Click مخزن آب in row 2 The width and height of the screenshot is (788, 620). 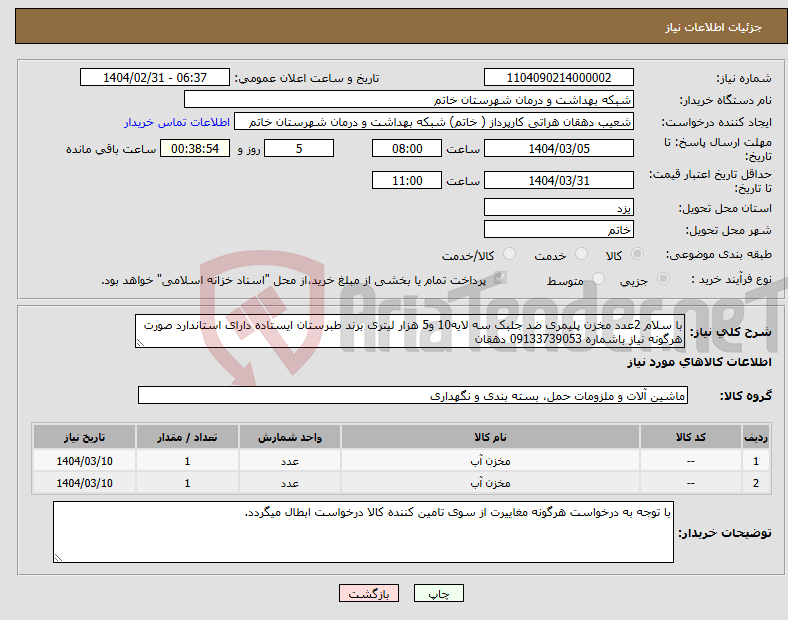tap(490, 483)
